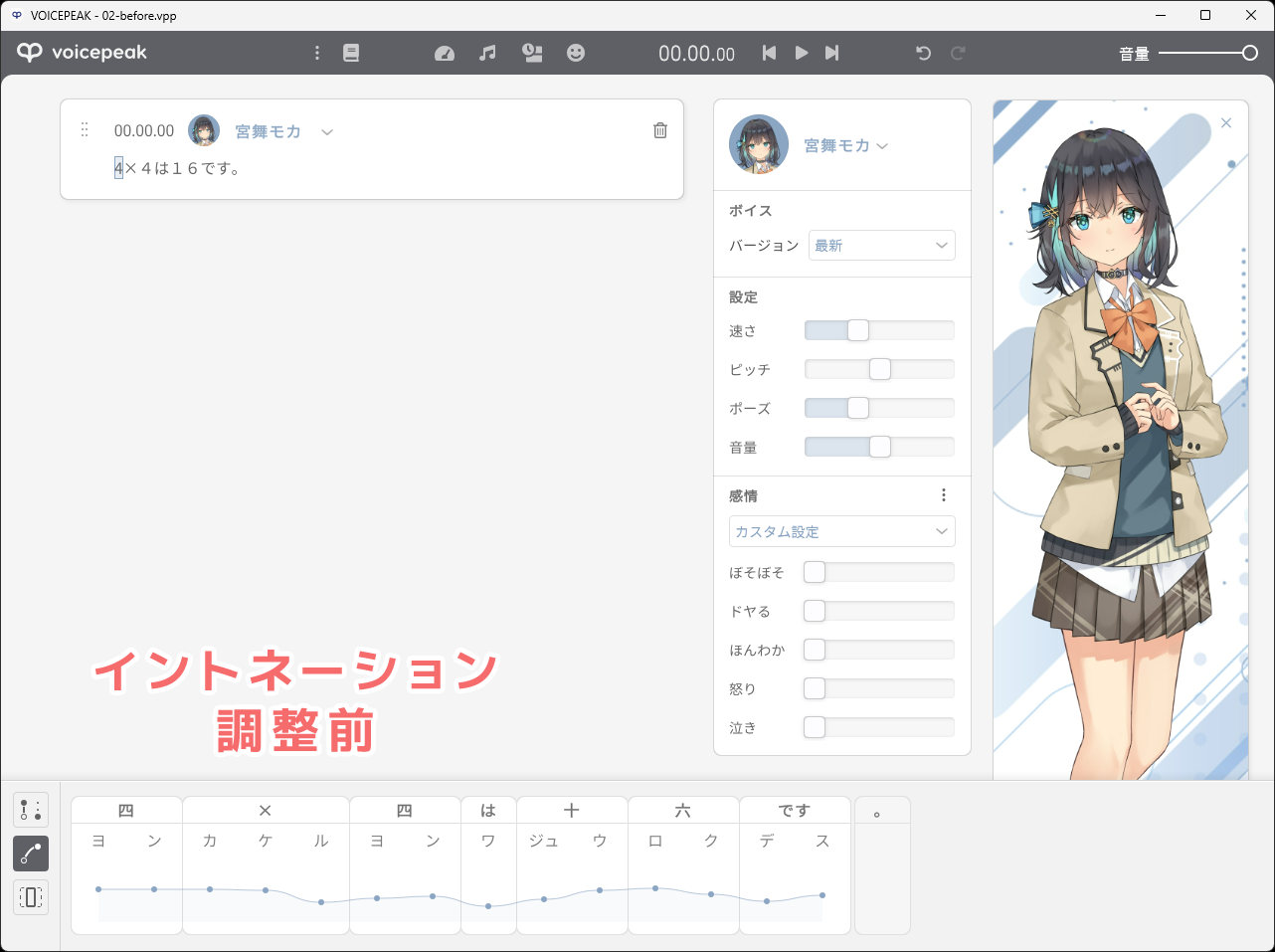Click pitch point under ジュ

point(544,899)
